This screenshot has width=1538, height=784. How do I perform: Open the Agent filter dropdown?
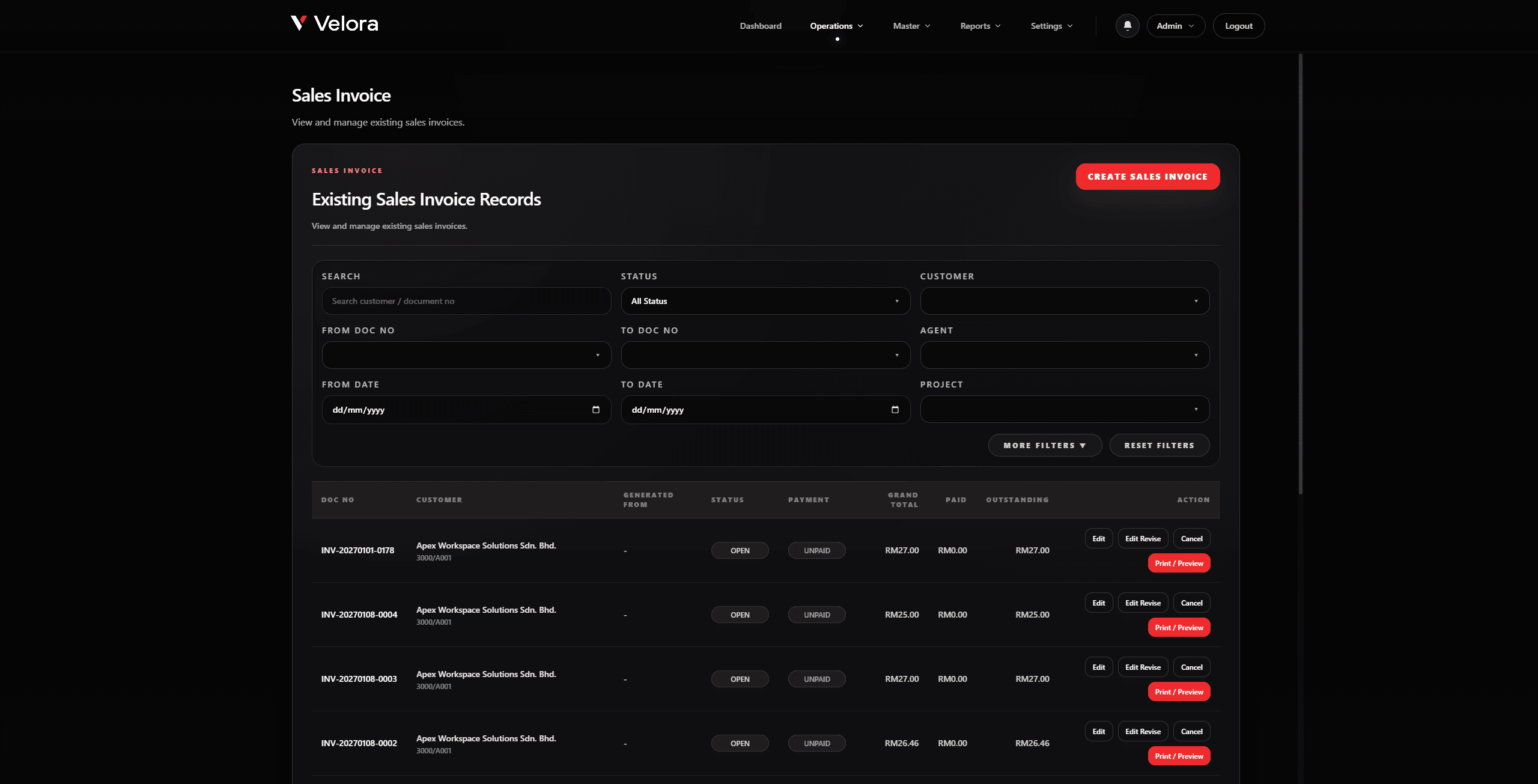pyautogui.click(x=1065, y=355)
